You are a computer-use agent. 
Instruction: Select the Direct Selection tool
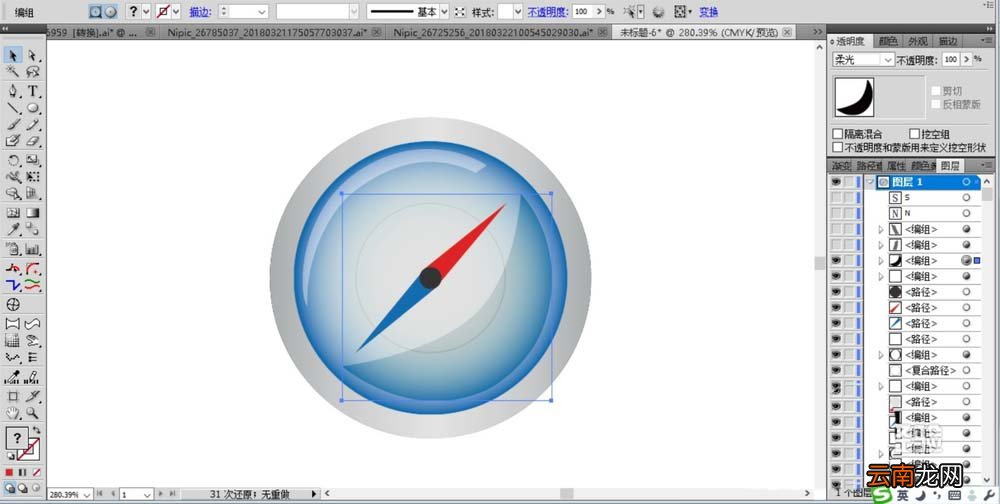click(33, 56)
